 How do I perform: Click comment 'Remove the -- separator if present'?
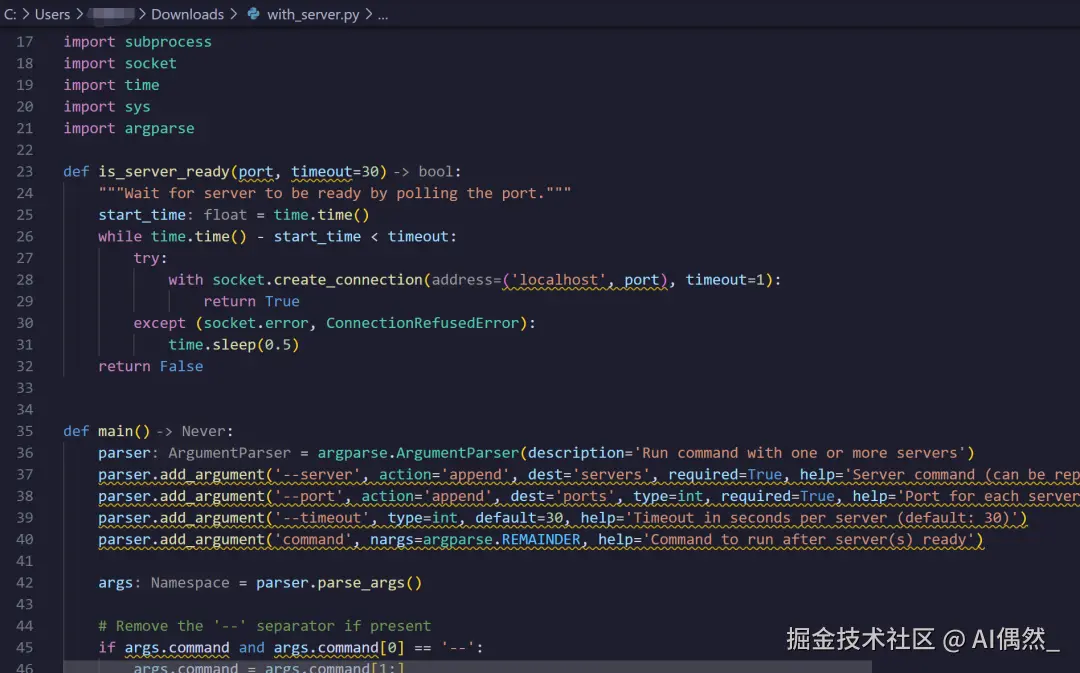tap(264, 626)
